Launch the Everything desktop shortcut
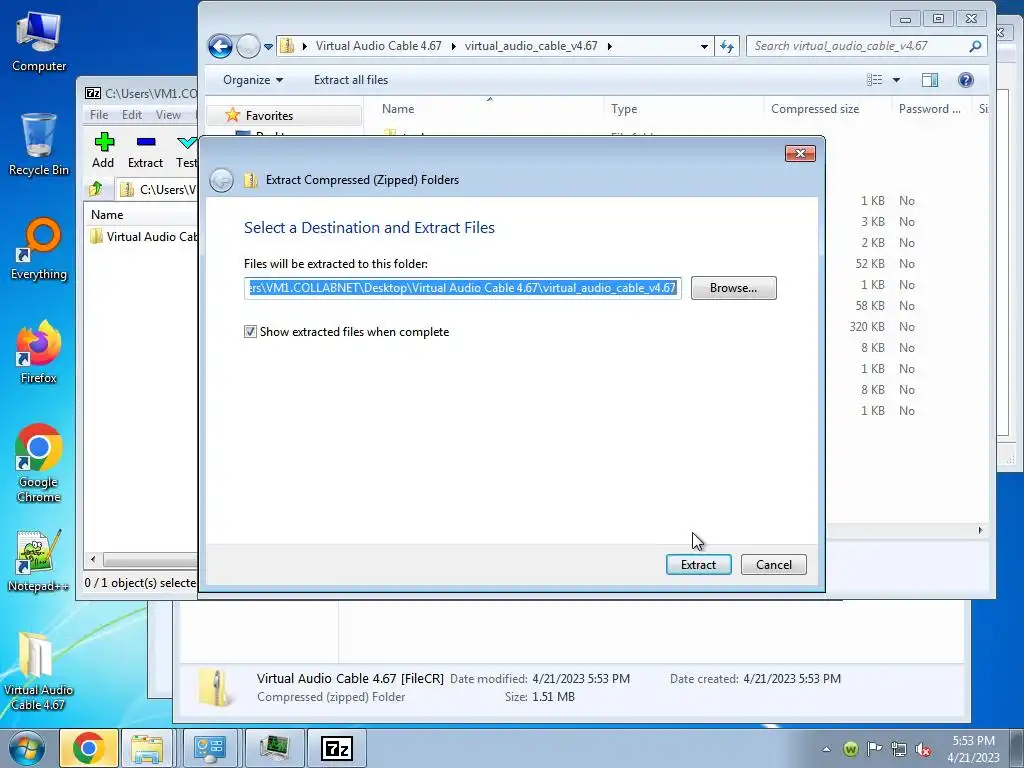The image size is (1024, 768). pos(39,249)
